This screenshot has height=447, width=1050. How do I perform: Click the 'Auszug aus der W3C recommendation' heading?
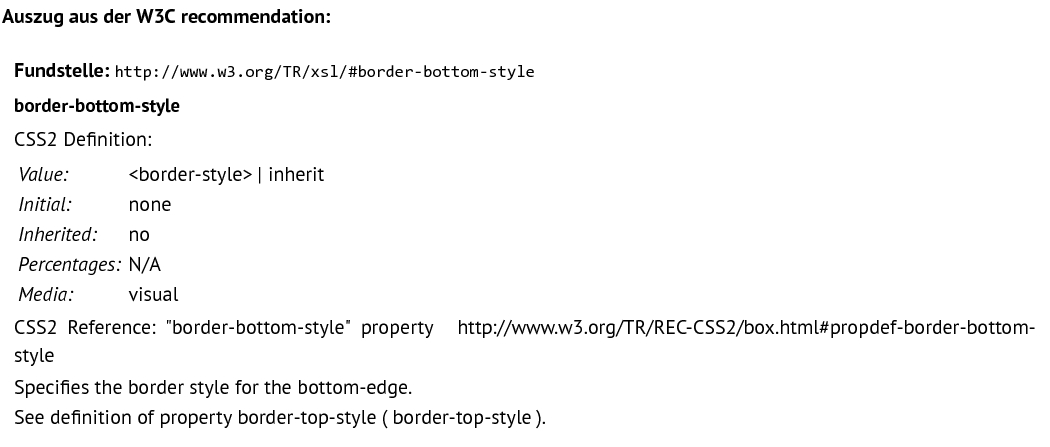tap(167, 17)
